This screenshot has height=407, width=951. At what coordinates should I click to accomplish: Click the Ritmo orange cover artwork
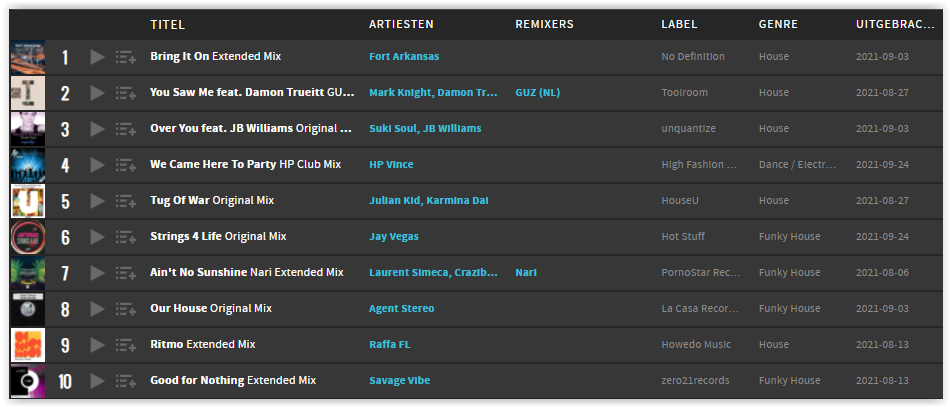click(x=28, y=345)
